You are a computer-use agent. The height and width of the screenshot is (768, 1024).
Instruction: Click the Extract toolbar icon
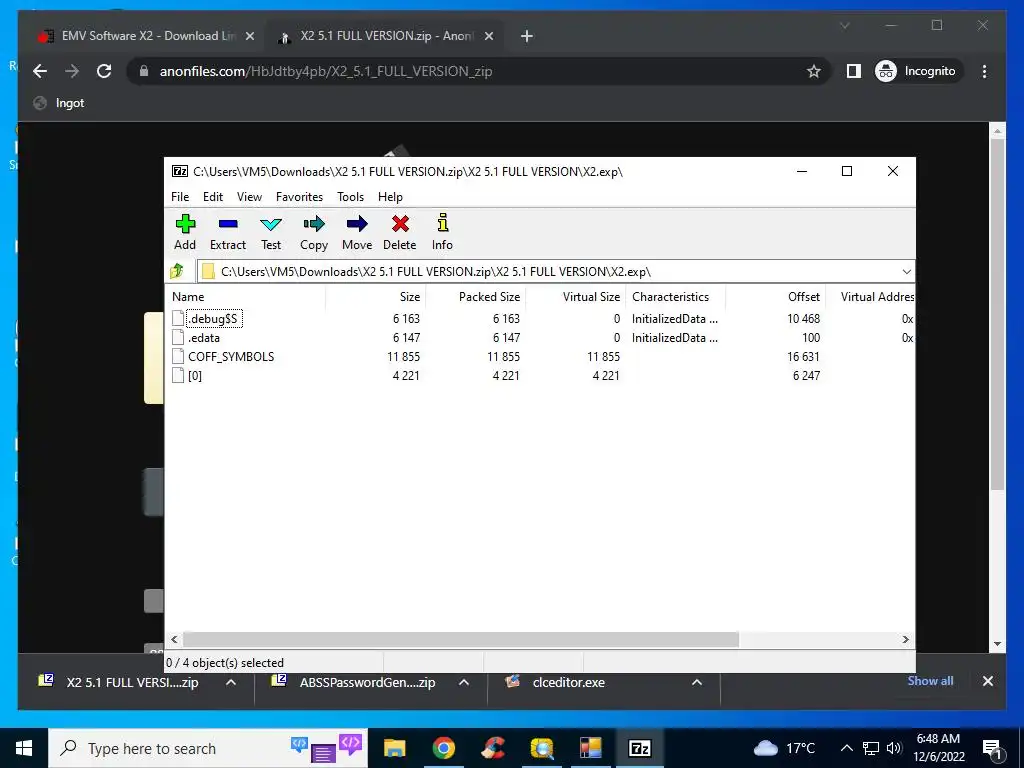[228, 232]
